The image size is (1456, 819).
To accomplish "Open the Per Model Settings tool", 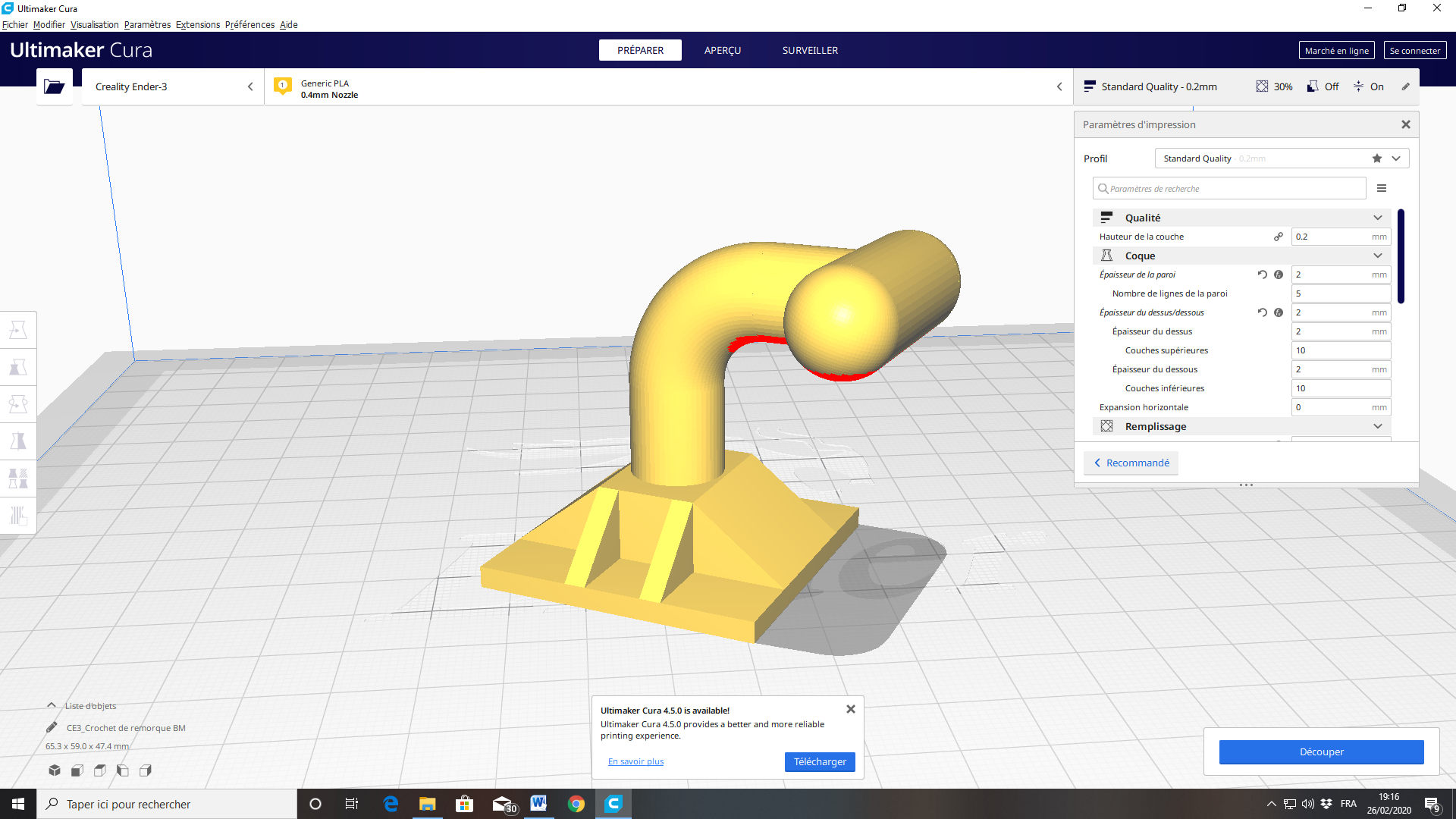I will tap(18, 479).
